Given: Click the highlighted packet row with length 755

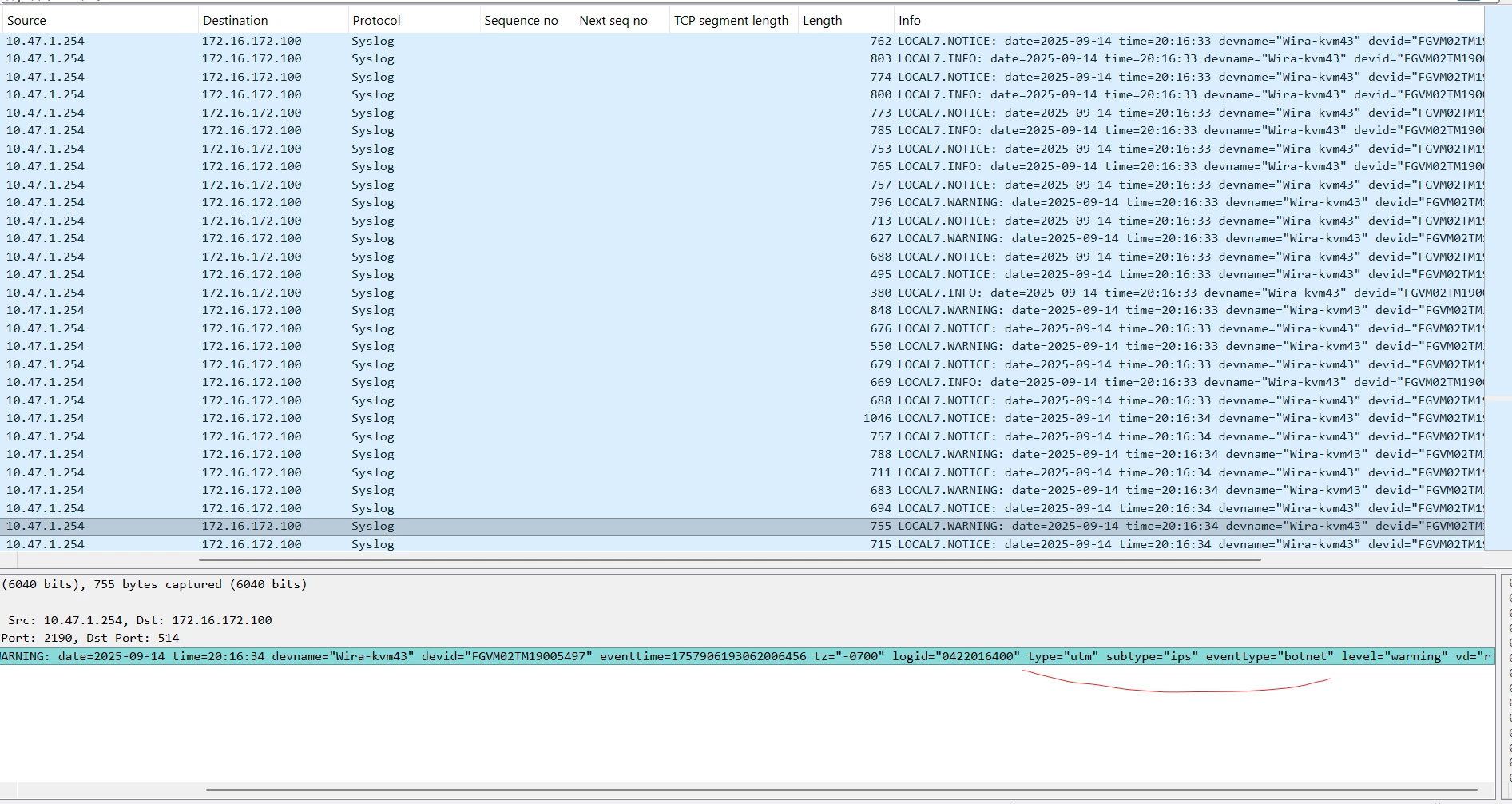Looking at the screenshot, I should (742, 526).
